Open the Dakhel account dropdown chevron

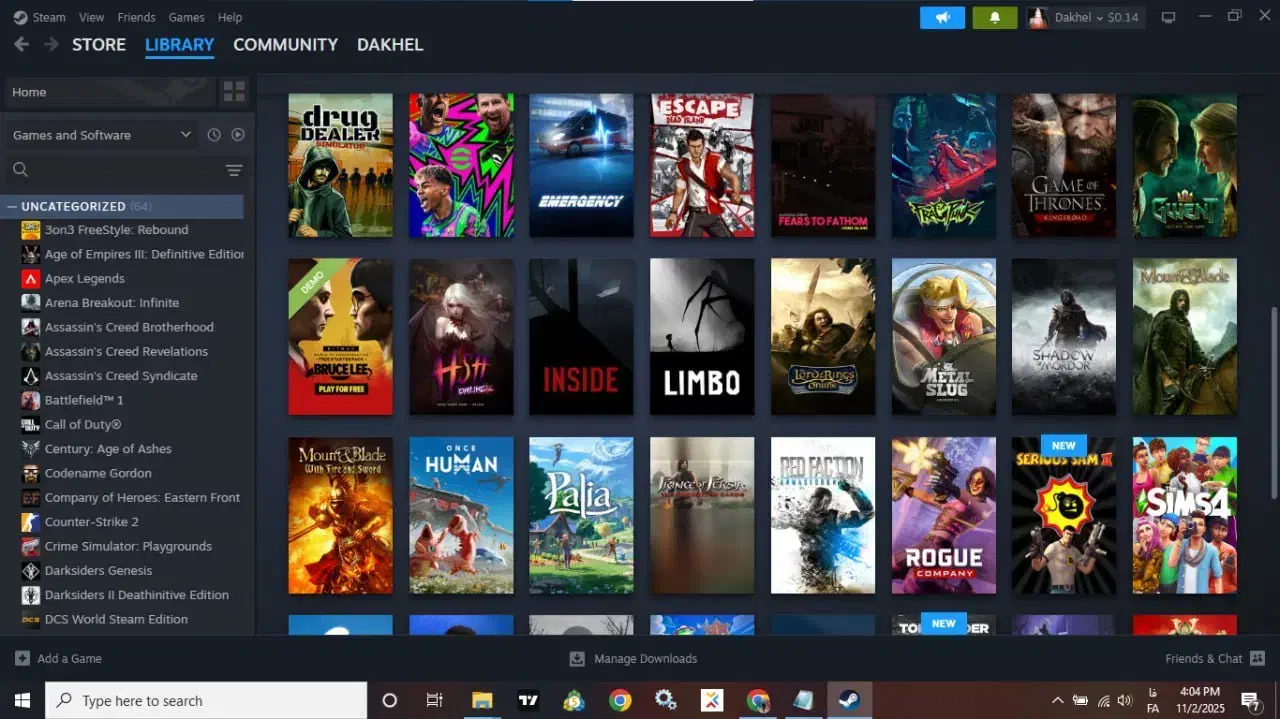1099,17
